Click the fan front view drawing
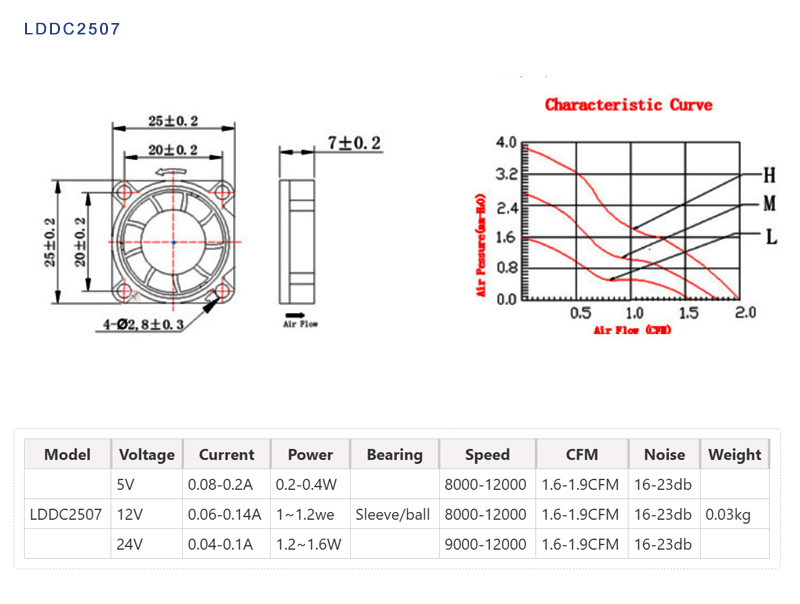This screenshot has width=800, height=604. [x=174, y=242]
